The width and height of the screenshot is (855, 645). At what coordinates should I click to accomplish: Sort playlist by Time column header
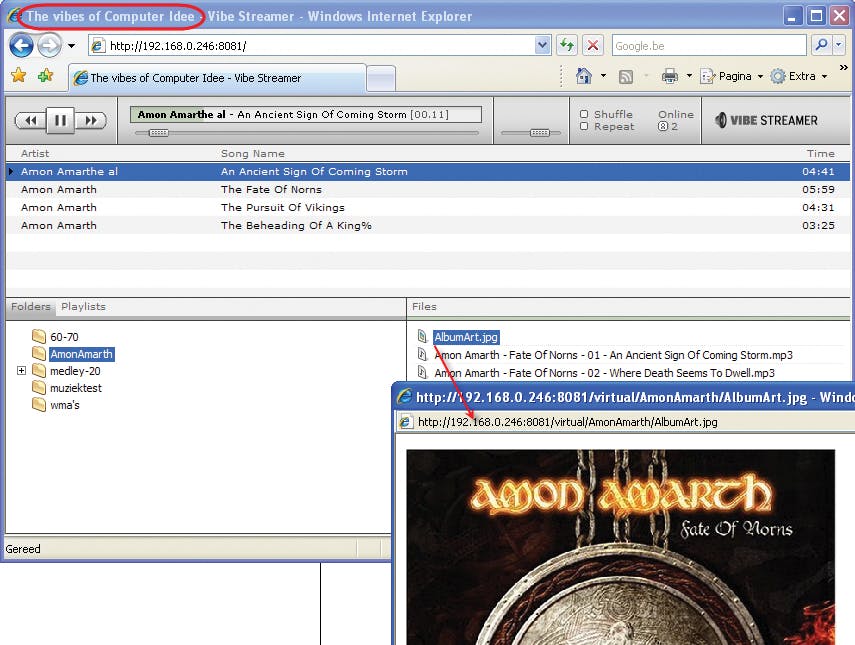[x=821, y=154]
